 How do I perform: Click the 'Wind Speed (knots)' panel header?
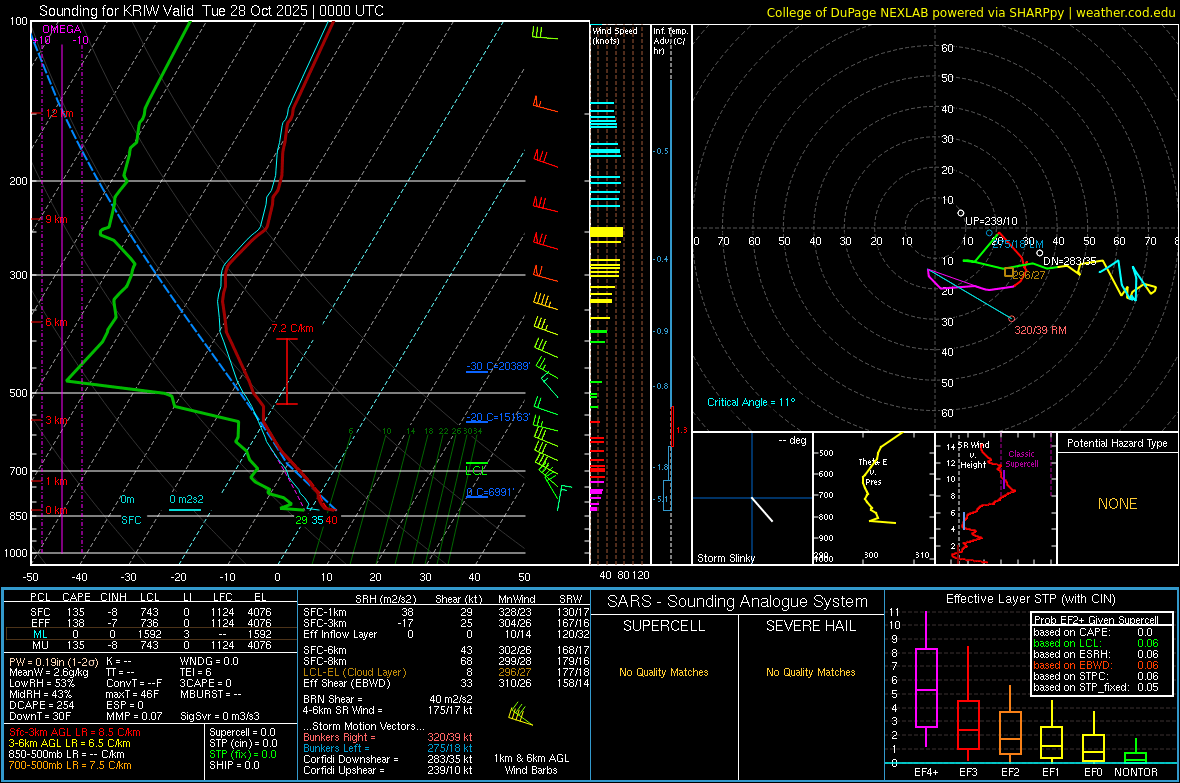pyautogui.click(x=615, y=35)
